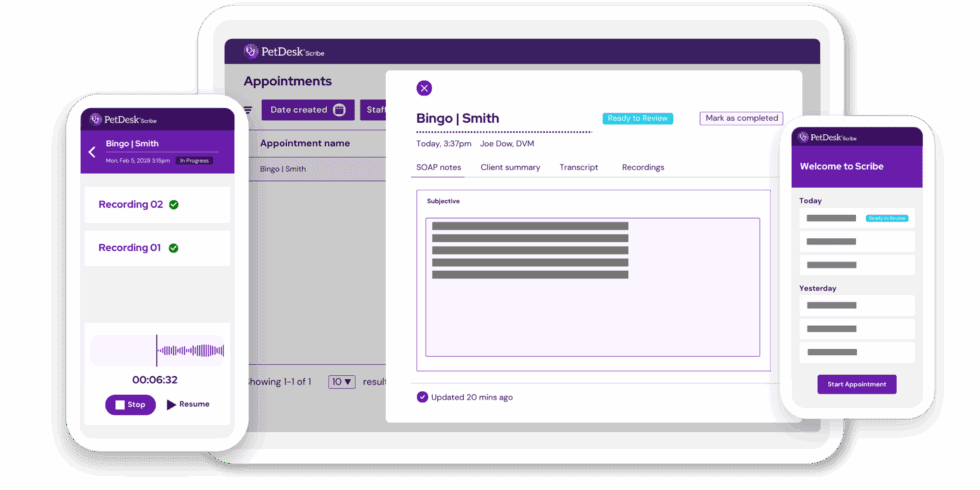
Task: Open the filter lines icon under Appointments
Action: [x=247, y=110]
